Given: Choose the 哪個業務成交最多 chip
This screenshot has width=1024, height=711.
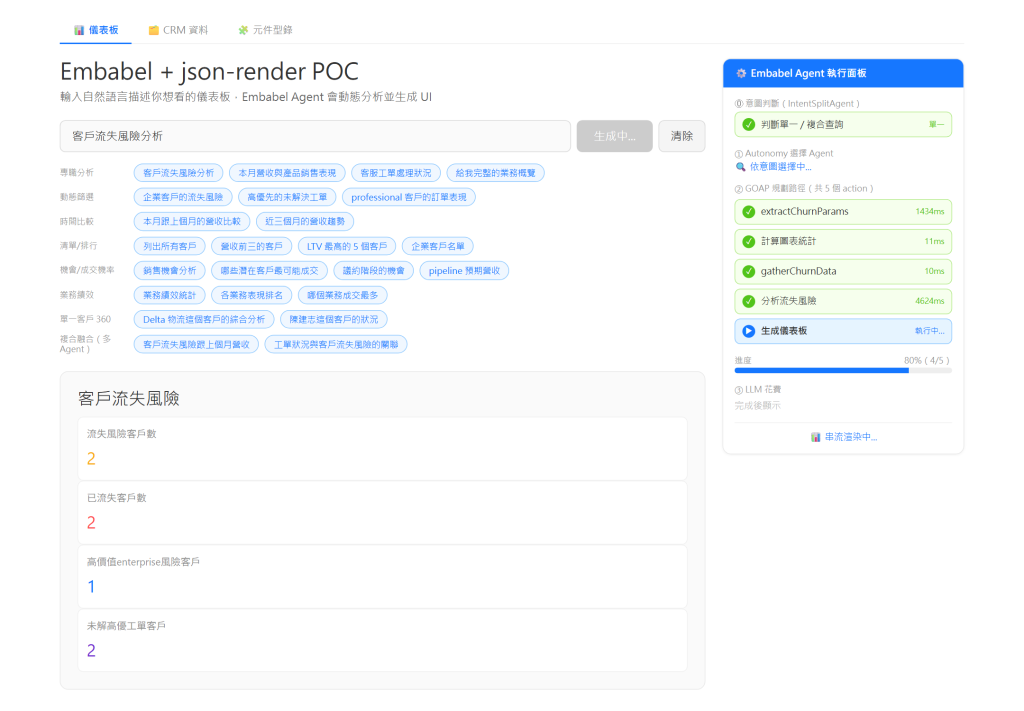Looking at the screenshot, I should (342, 295).
